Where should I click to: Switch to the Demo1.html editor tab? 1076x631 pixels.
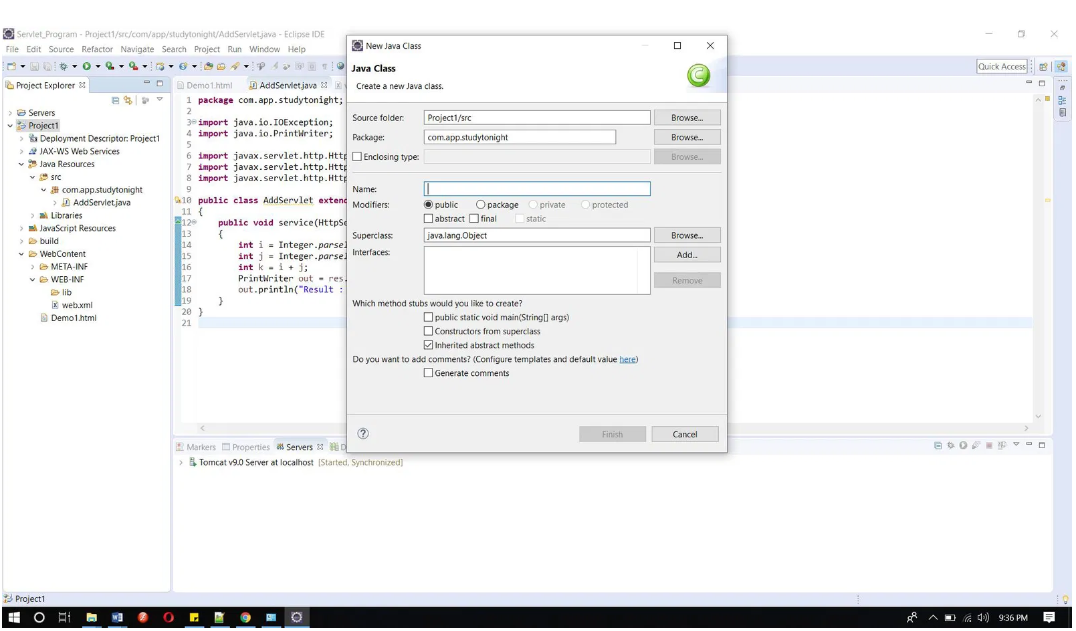tap(209, 85)
